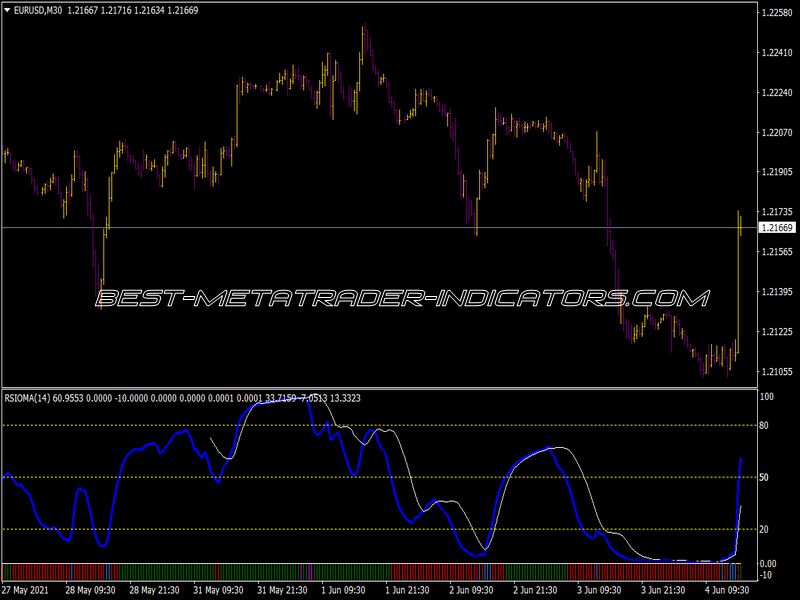This screenshot has width=800, height=600.
Task: Click the 1.22070 price scale value
Action: pyautogui.click(x=777, y=133)
